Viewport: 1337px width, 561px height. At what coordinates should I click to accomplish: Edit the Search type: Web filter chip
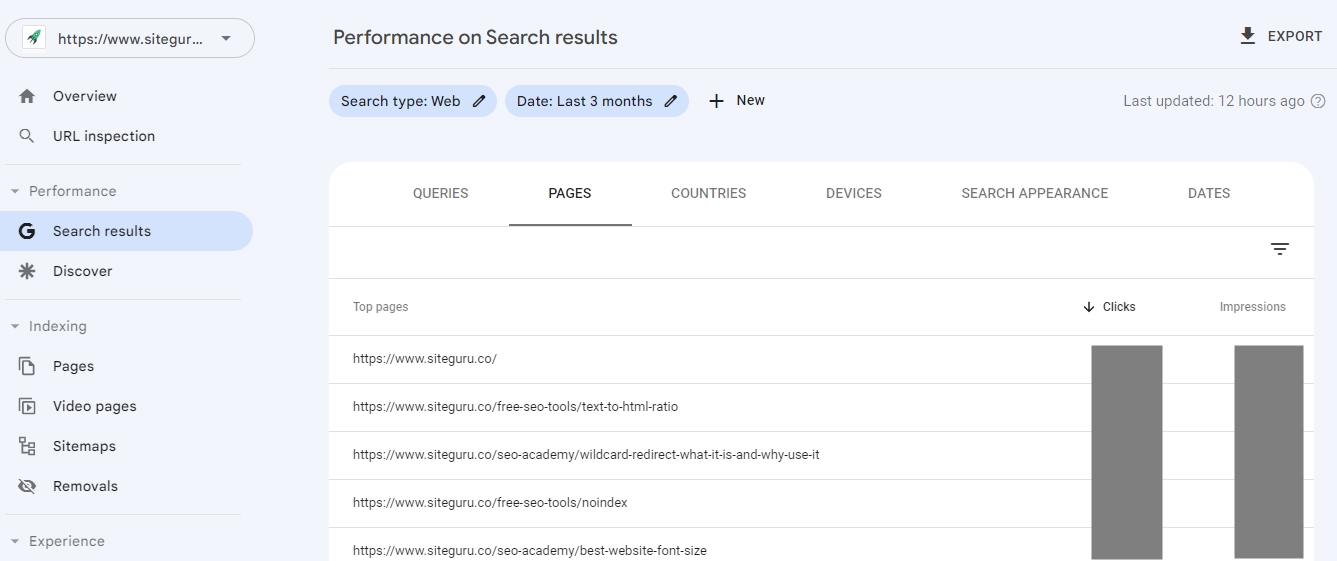point(479,101)
